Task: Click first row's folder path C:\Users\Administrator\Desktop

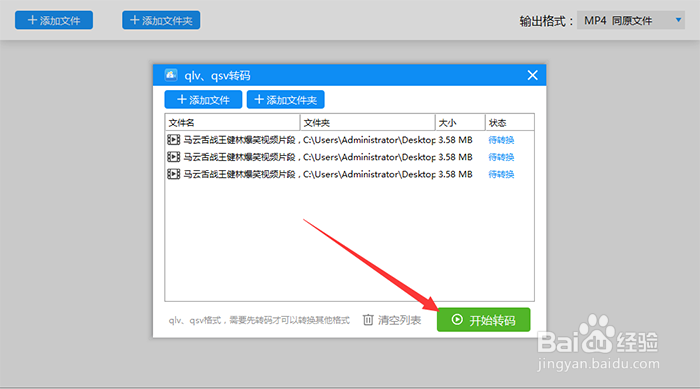Action: [x=369, y=140]
